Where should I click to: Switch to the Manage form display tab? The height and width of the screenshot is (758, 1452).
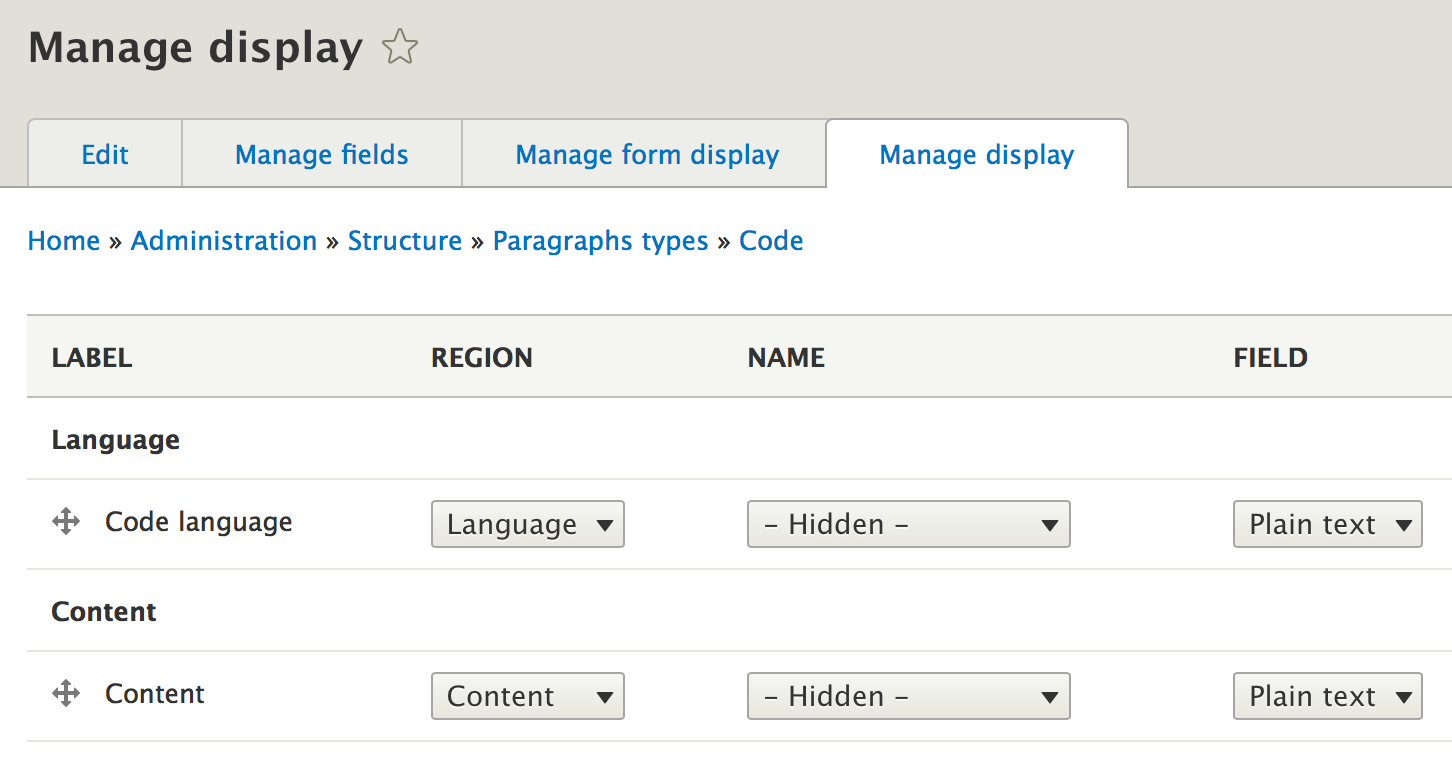(646, 154)
